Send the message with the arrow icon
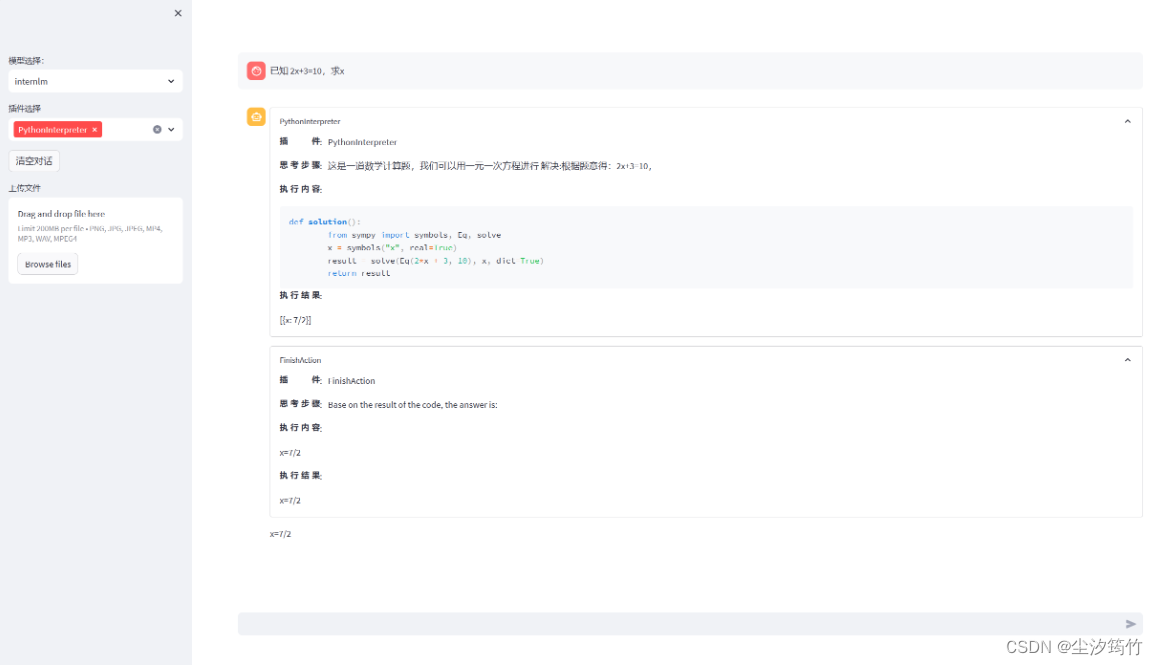This screenshot has width=1158, height=665. (x=1131, y=624)
